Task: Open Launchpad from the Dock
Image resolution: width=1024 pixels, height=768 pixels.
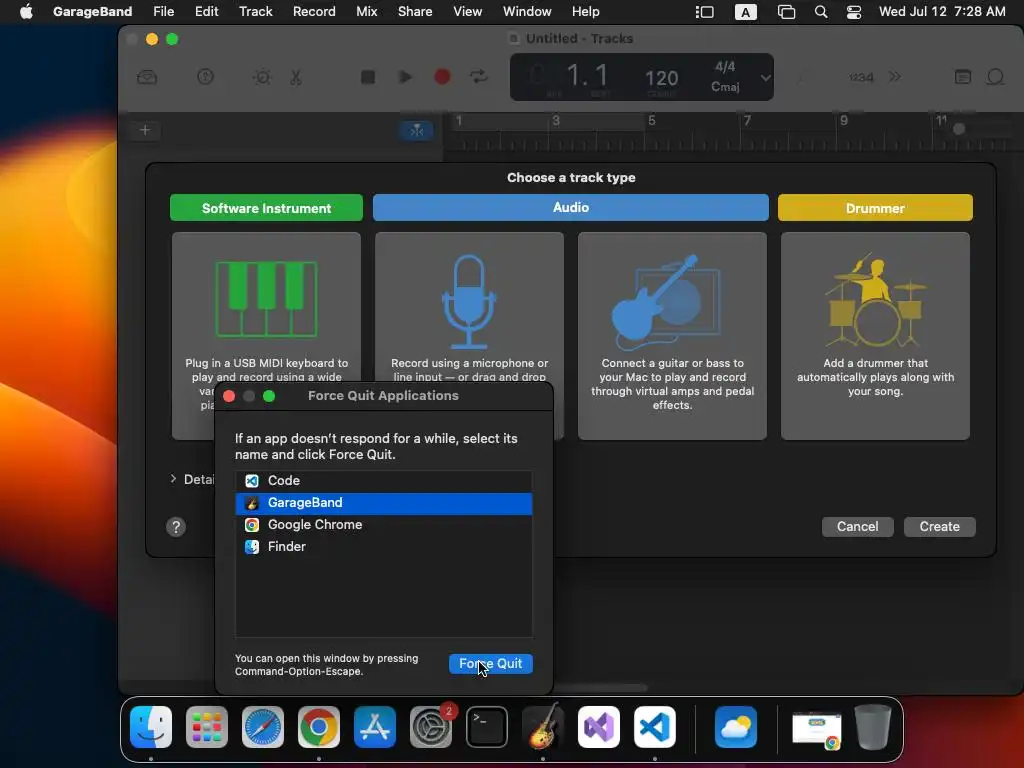Action: pos(207,727)
